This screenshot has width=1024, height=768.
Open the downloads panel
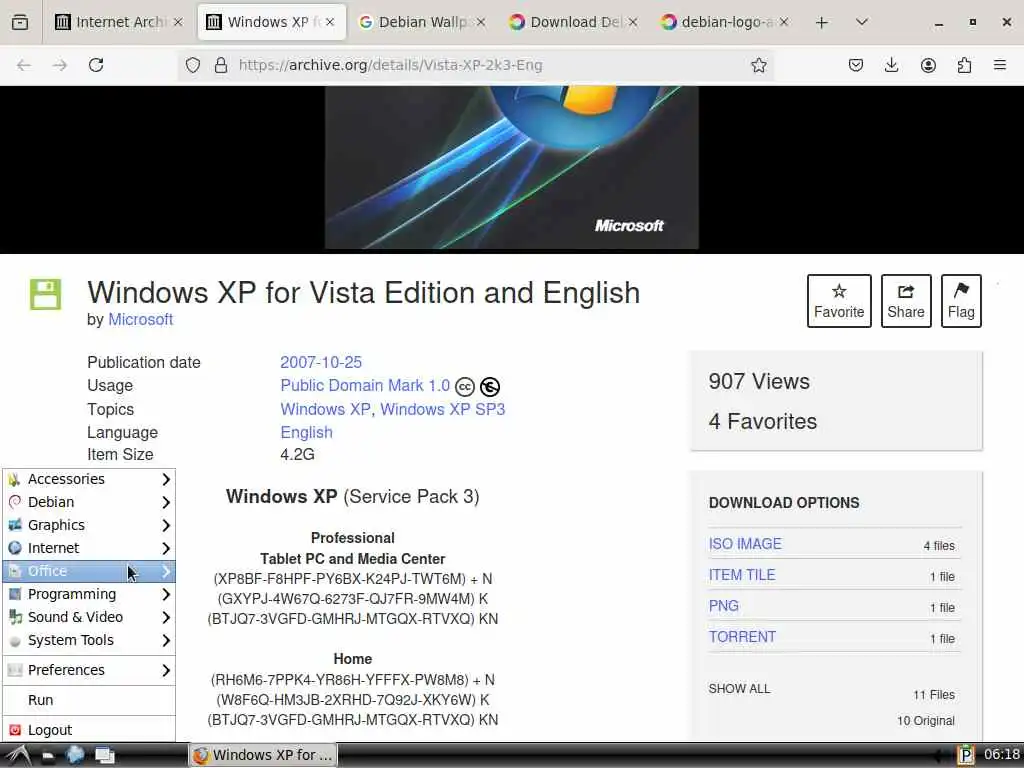click(891, 65)
